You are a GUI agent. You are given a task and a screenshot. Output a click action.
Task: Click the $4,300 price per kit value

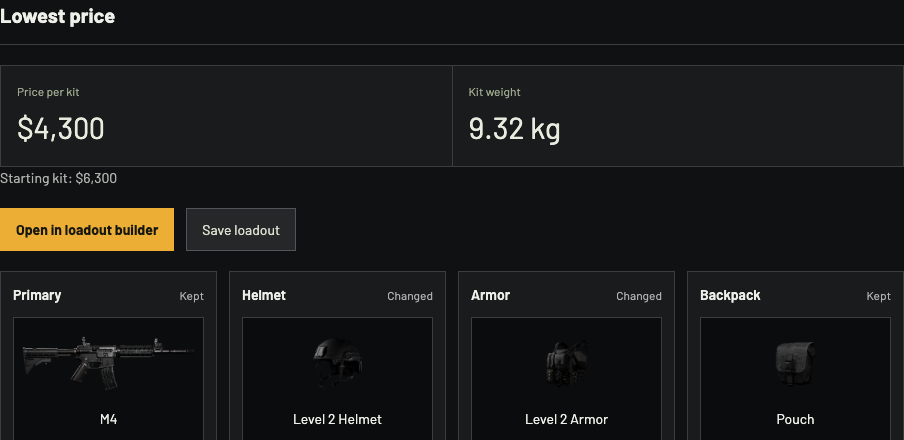[61, 129]
